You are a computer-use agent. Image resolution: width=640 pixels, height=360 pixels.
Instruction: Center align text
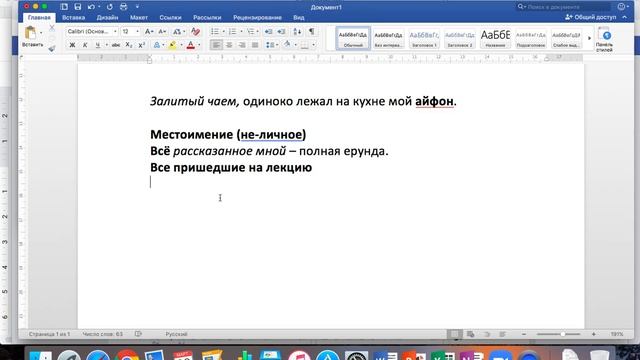coord(229,45)
